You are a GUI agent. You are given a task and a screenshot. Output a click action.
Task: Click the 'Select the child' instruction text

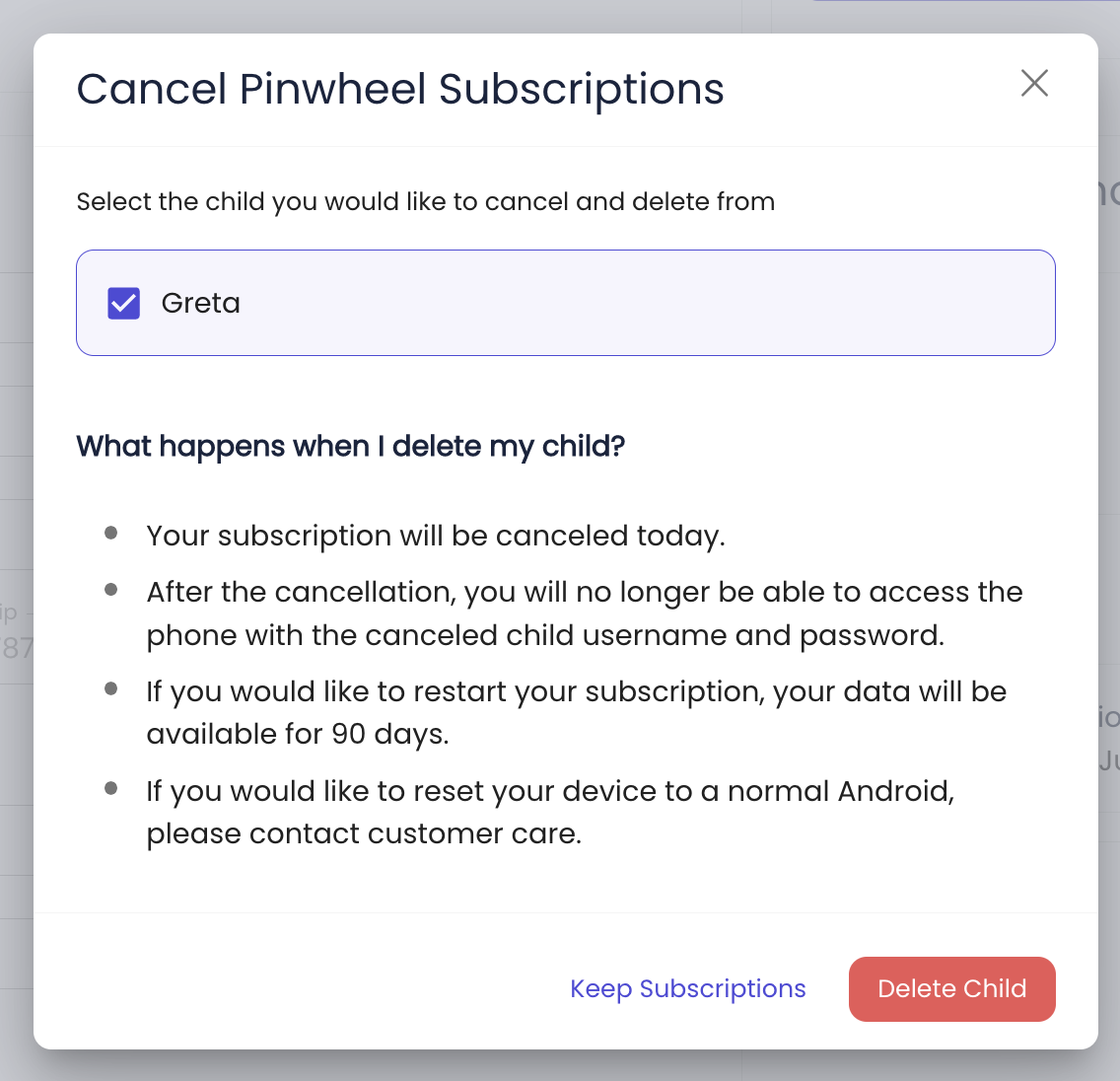coord(426,202)
